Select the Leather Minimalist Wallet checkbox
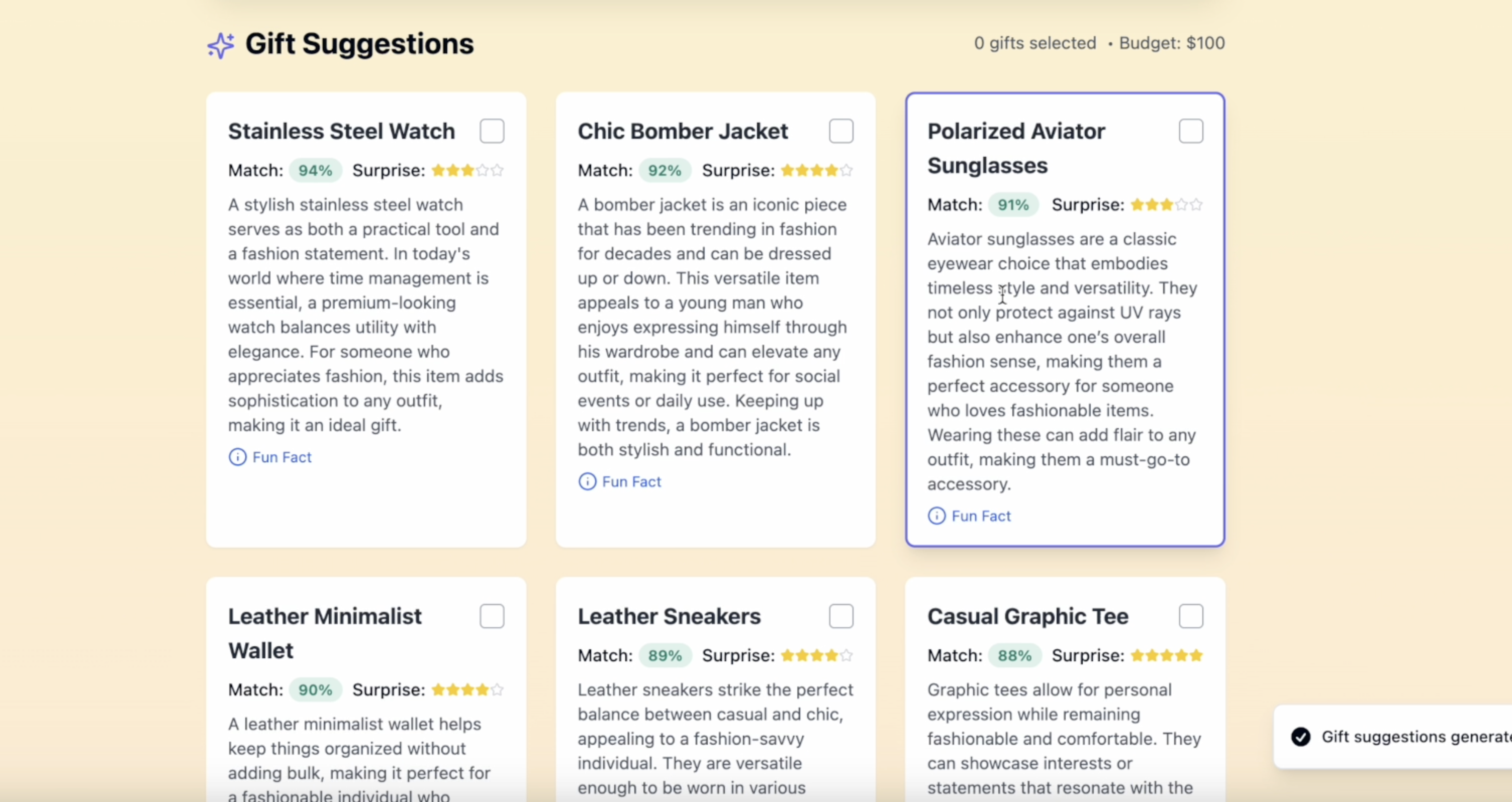The width and height of the screenshot is (1512, 802). pos(492,616)
